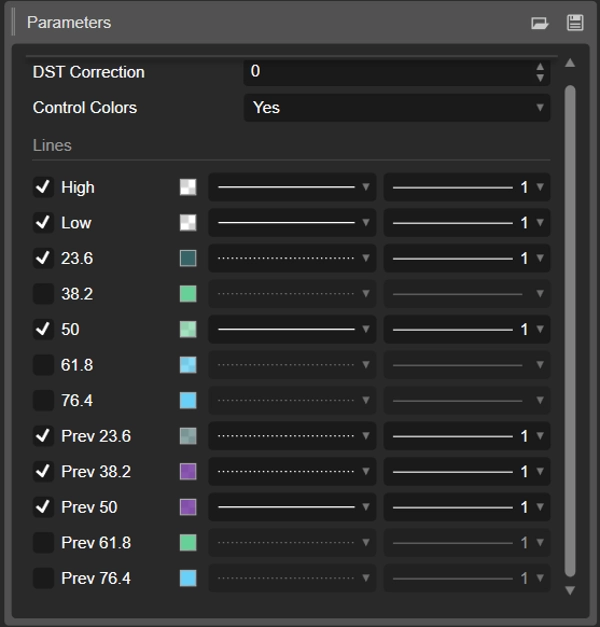
Task: Increase DST Correction with up arrow
Action: click(x=540, y=67)
